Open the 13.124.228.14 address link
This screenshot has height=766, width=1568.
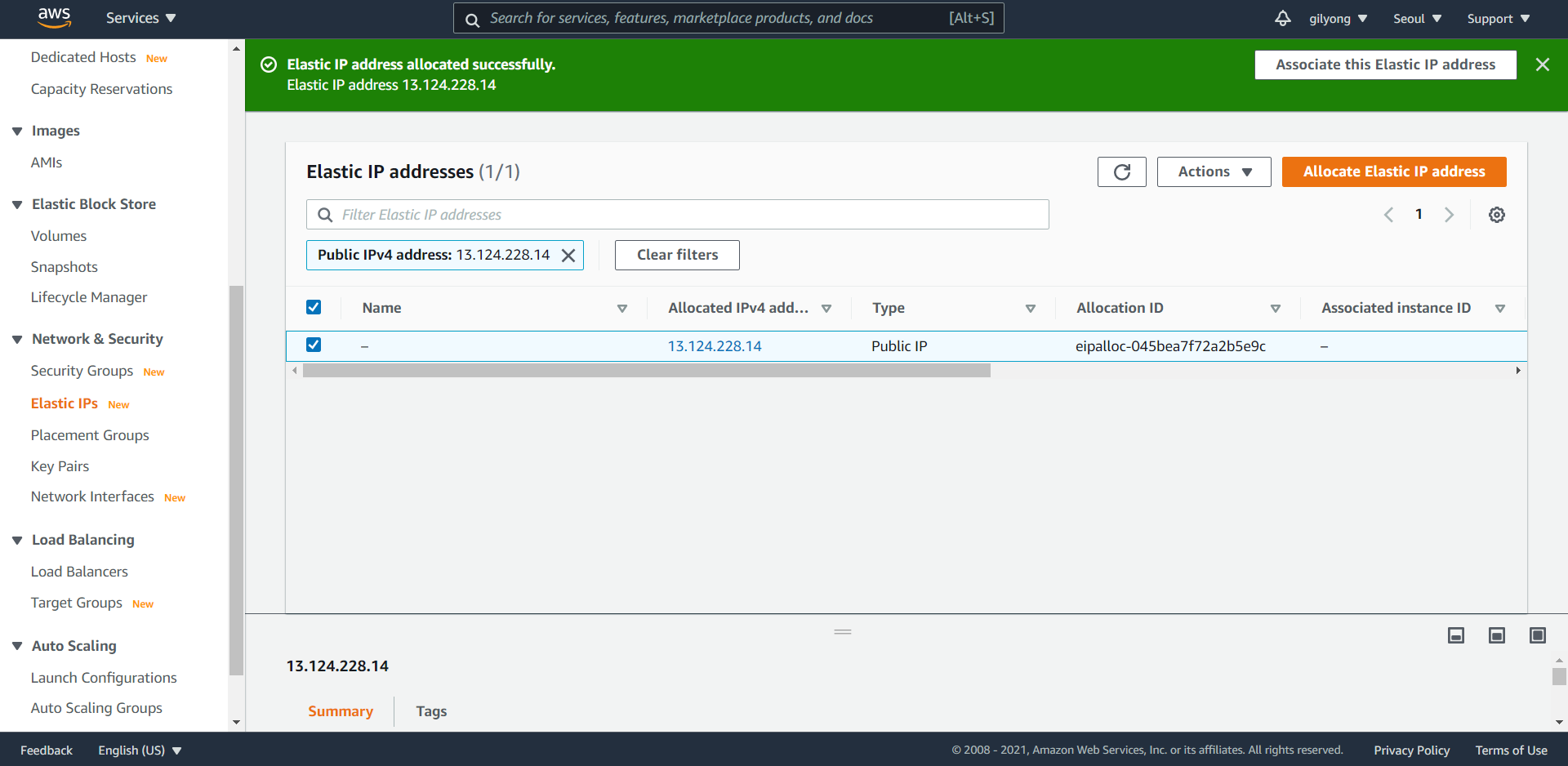pyautogui.click(x=715, y=346)
